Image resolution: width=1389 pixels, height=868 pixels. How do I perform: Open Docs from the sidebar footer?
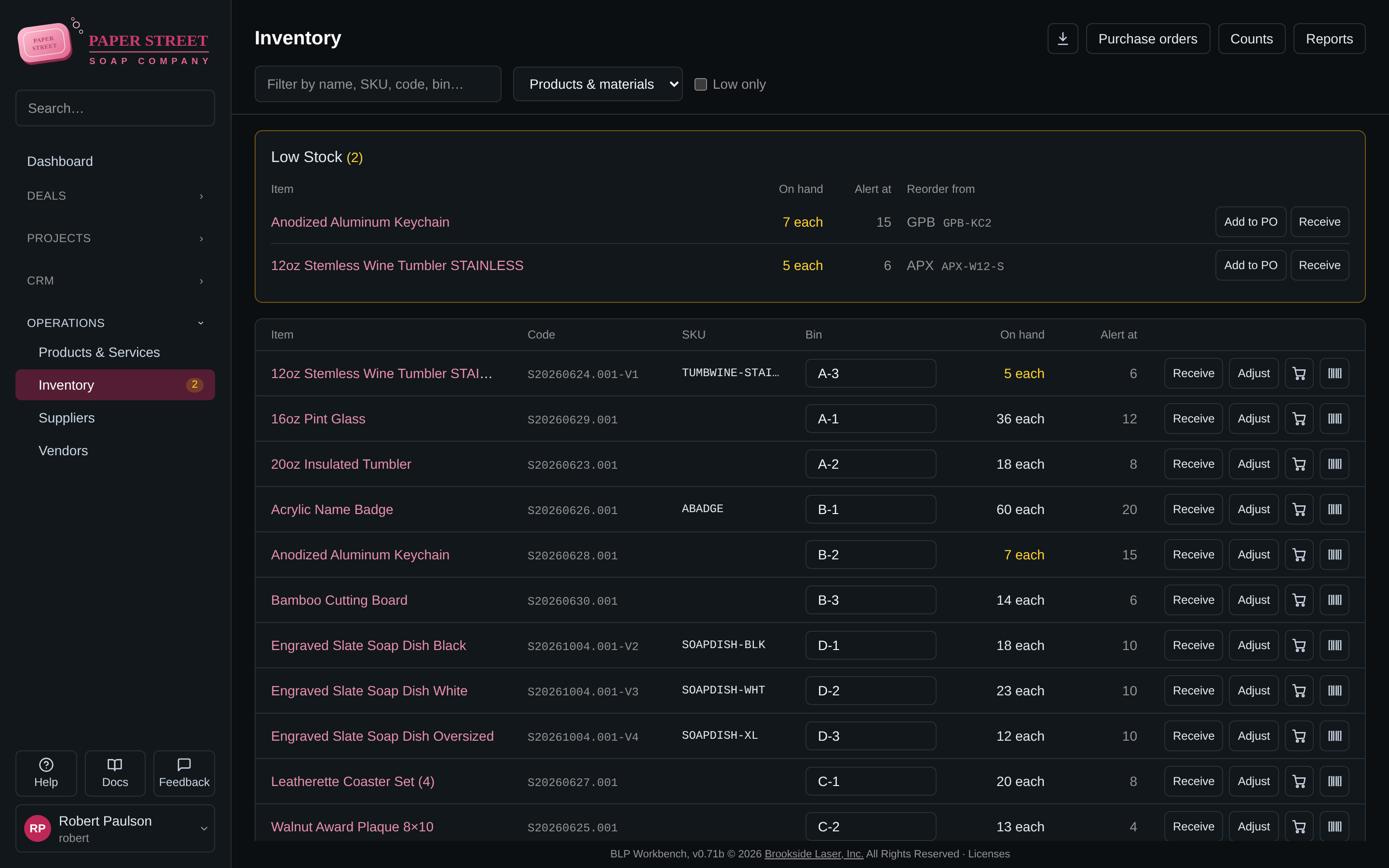[x=115, y=773]
